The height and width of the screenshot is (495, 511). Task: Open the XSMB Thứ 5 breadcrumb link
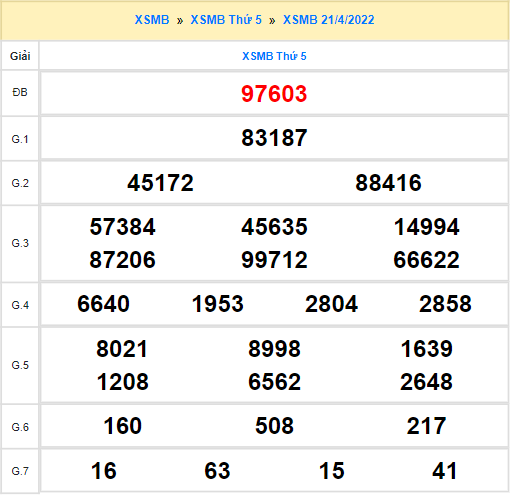(x=226, y=20)
